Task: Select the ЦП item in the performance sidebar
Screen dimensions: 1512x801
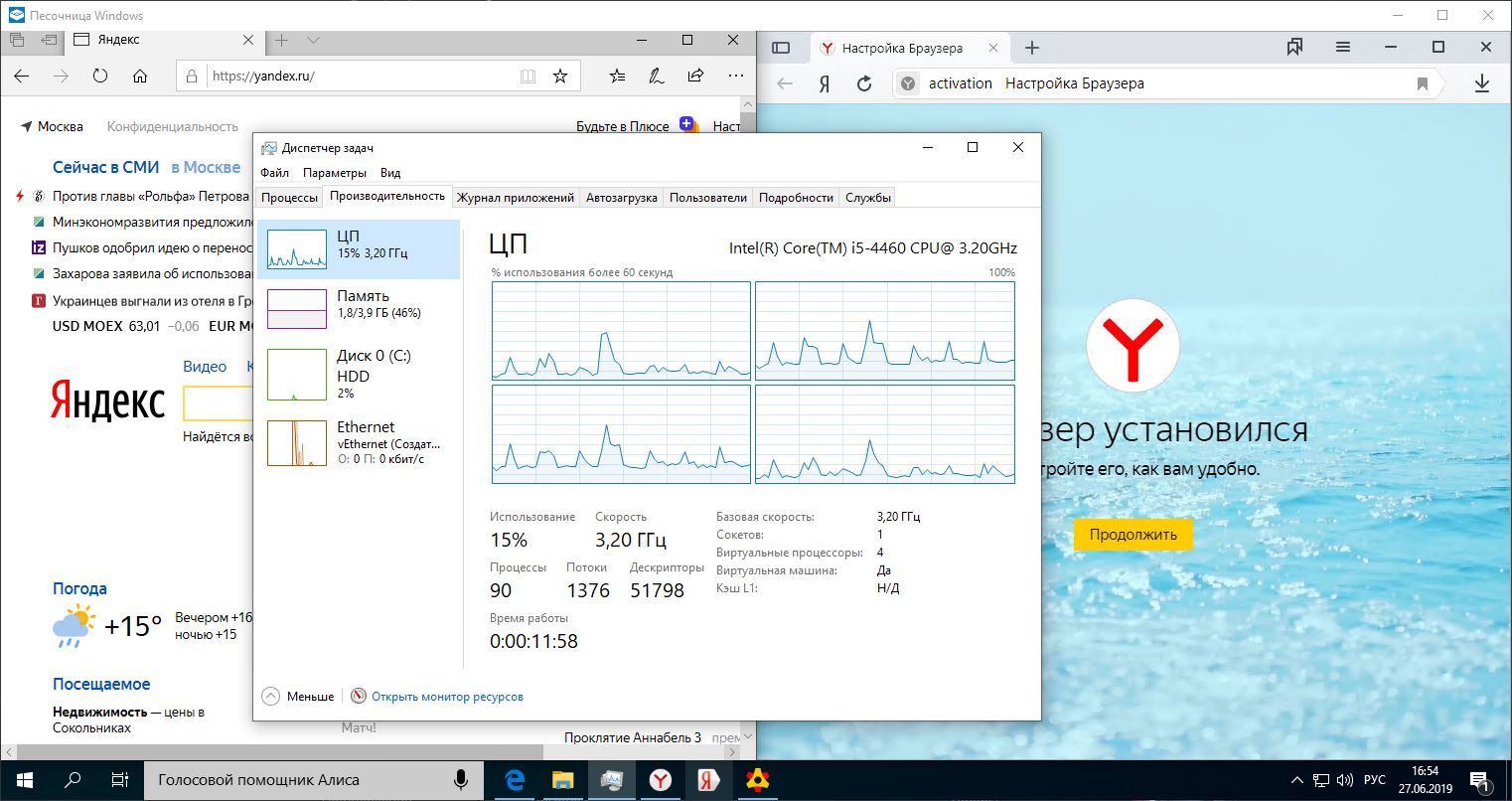Action: [359, 249]
